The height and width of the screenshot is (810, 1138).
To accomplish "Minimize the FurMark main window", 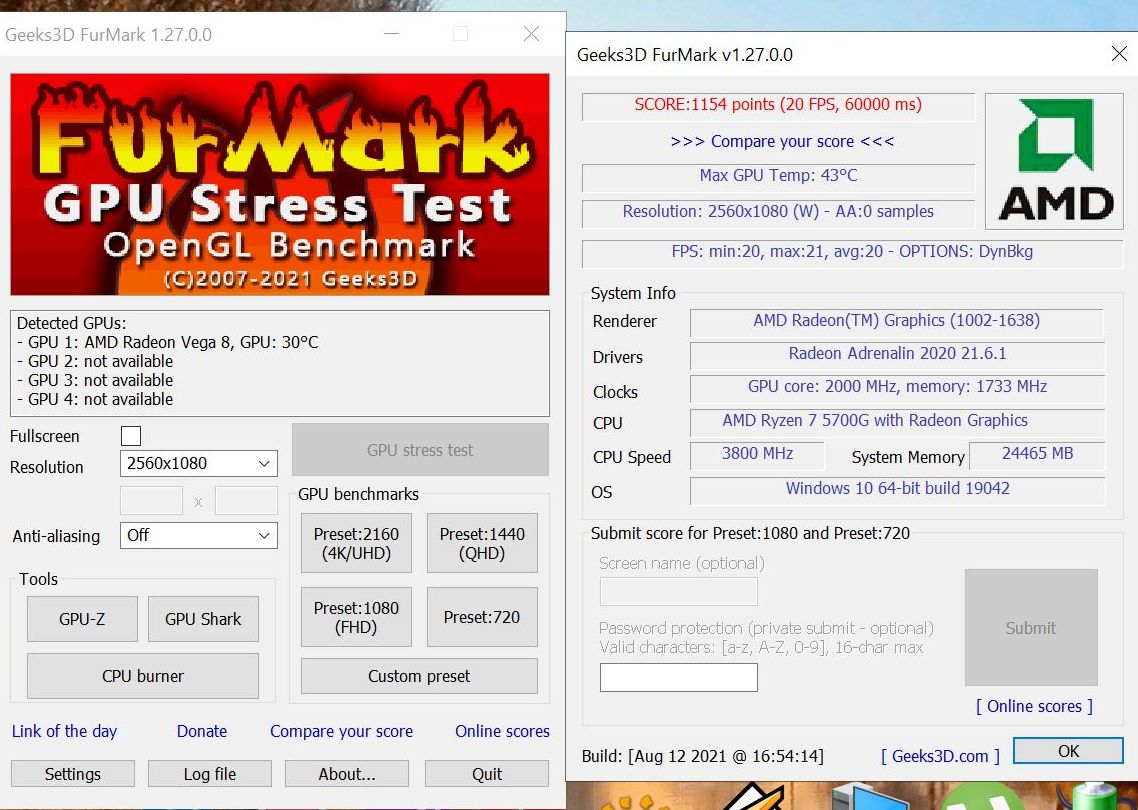I will 392,33.
